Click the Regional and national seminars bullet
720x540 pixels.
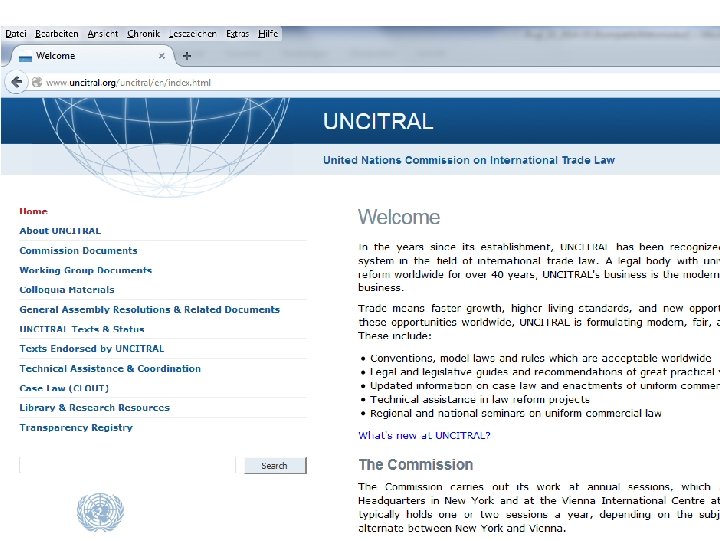click(x=516, y=413)
